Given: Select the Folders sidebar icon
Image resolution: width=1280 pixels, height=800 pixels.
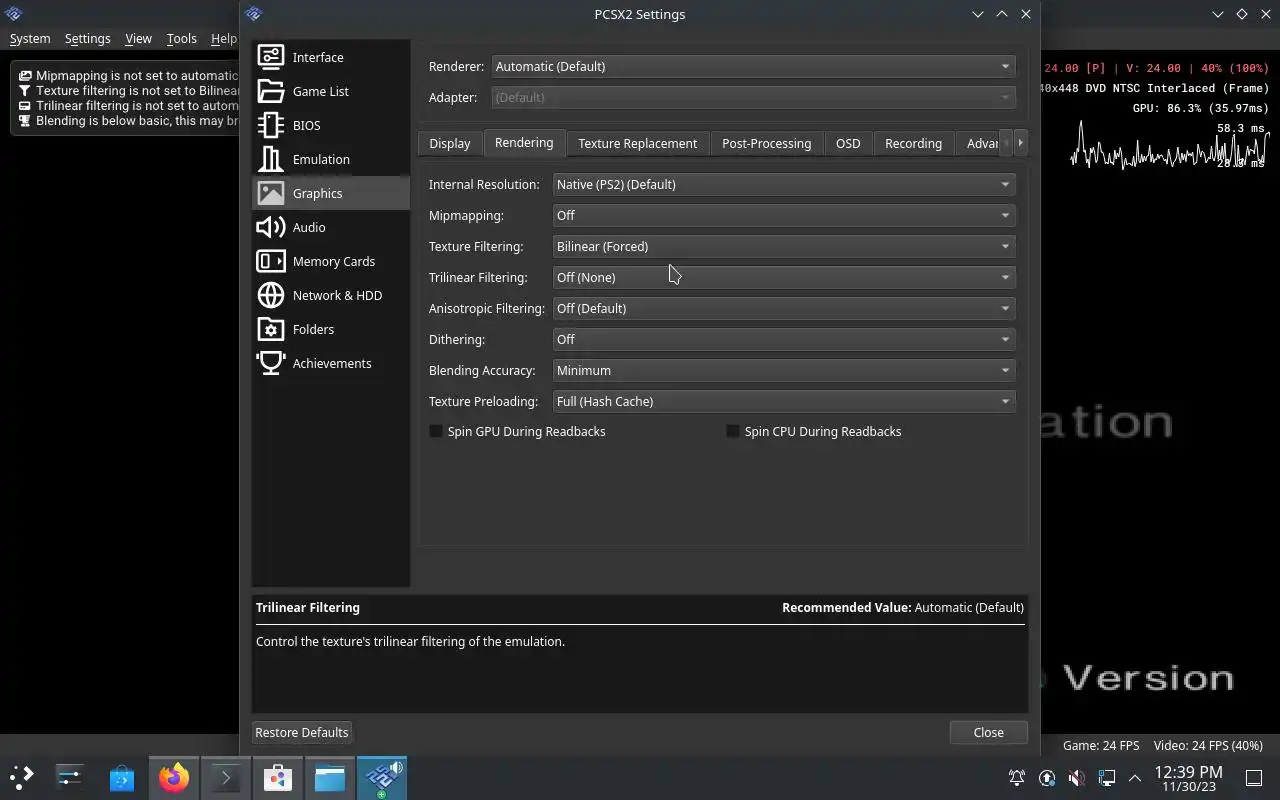Looking at the screenshot, I should [271, 329].
